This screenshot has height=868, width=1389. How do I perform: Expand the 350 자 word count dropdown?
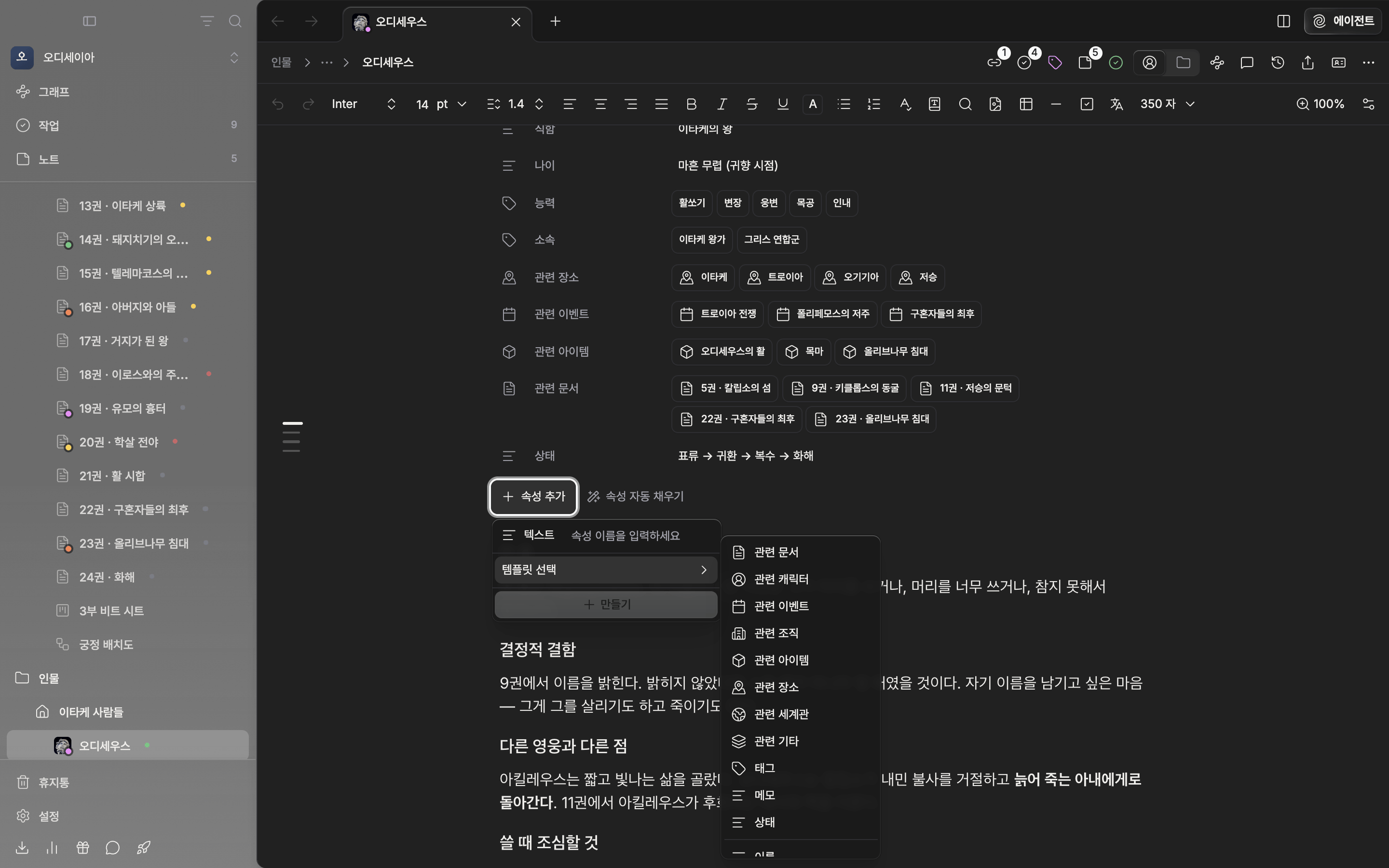click(1167, 104)
